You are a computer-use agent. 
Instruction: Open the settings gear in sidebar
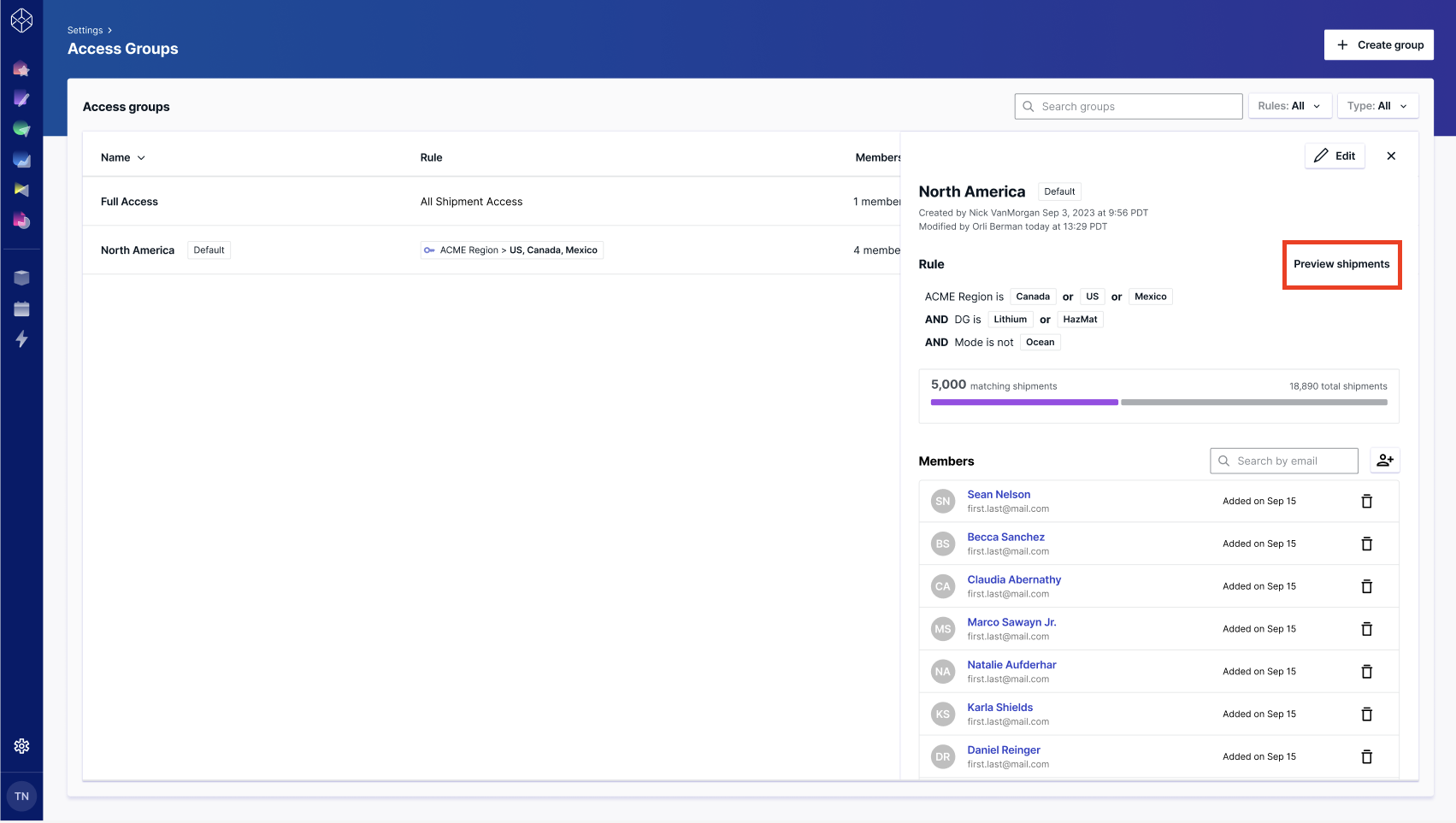point(21,746)
